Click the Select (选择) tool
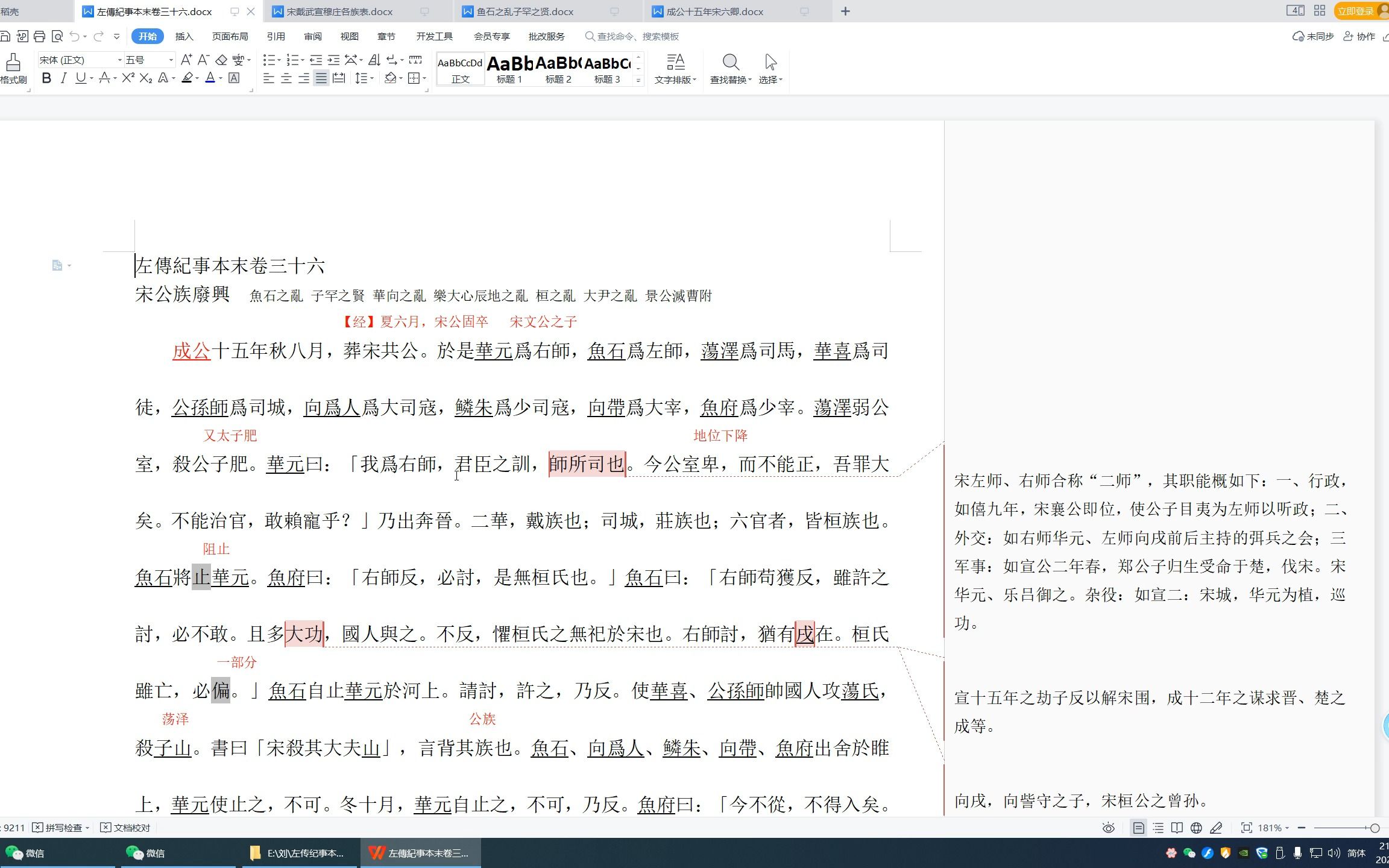 click(x=770, y=69)
